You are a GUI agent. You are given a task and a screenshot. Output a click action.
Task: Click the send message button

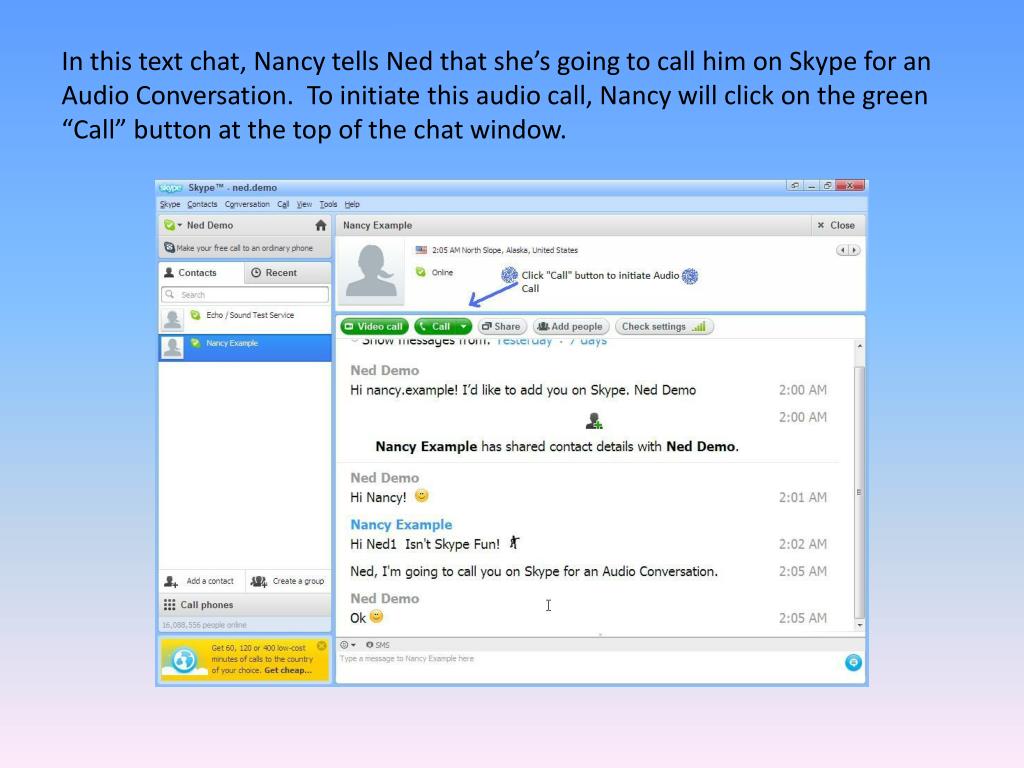pyautogui.click(x=853, y=662)
